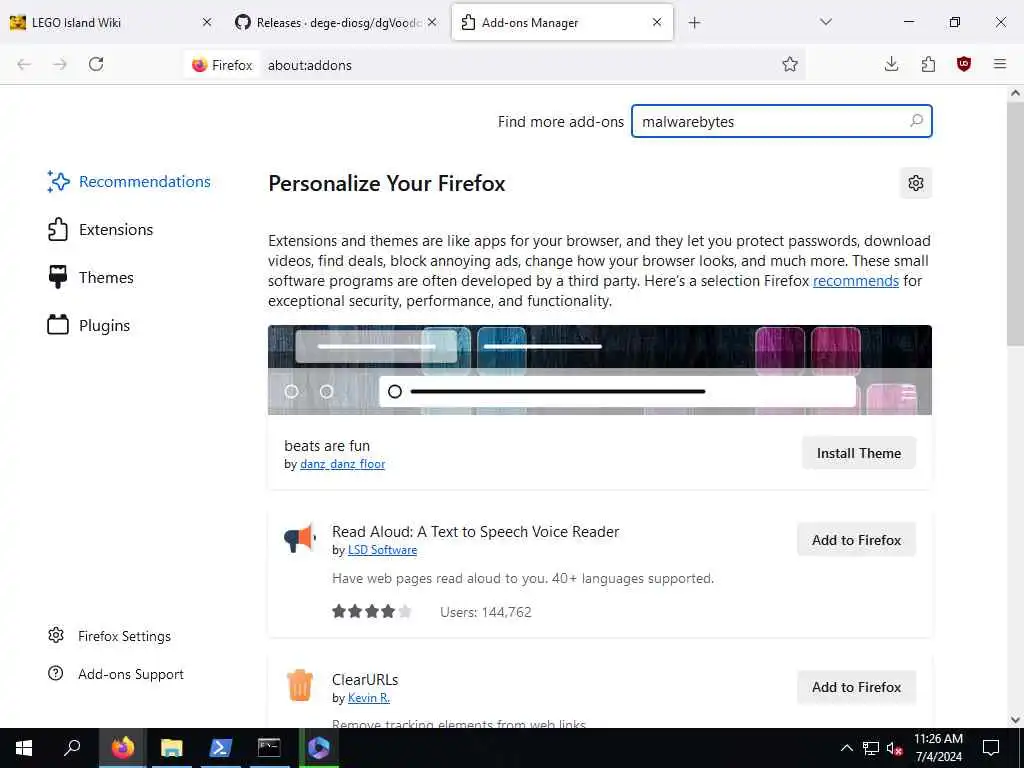Open the Windows Start menu

coord(24,748)
